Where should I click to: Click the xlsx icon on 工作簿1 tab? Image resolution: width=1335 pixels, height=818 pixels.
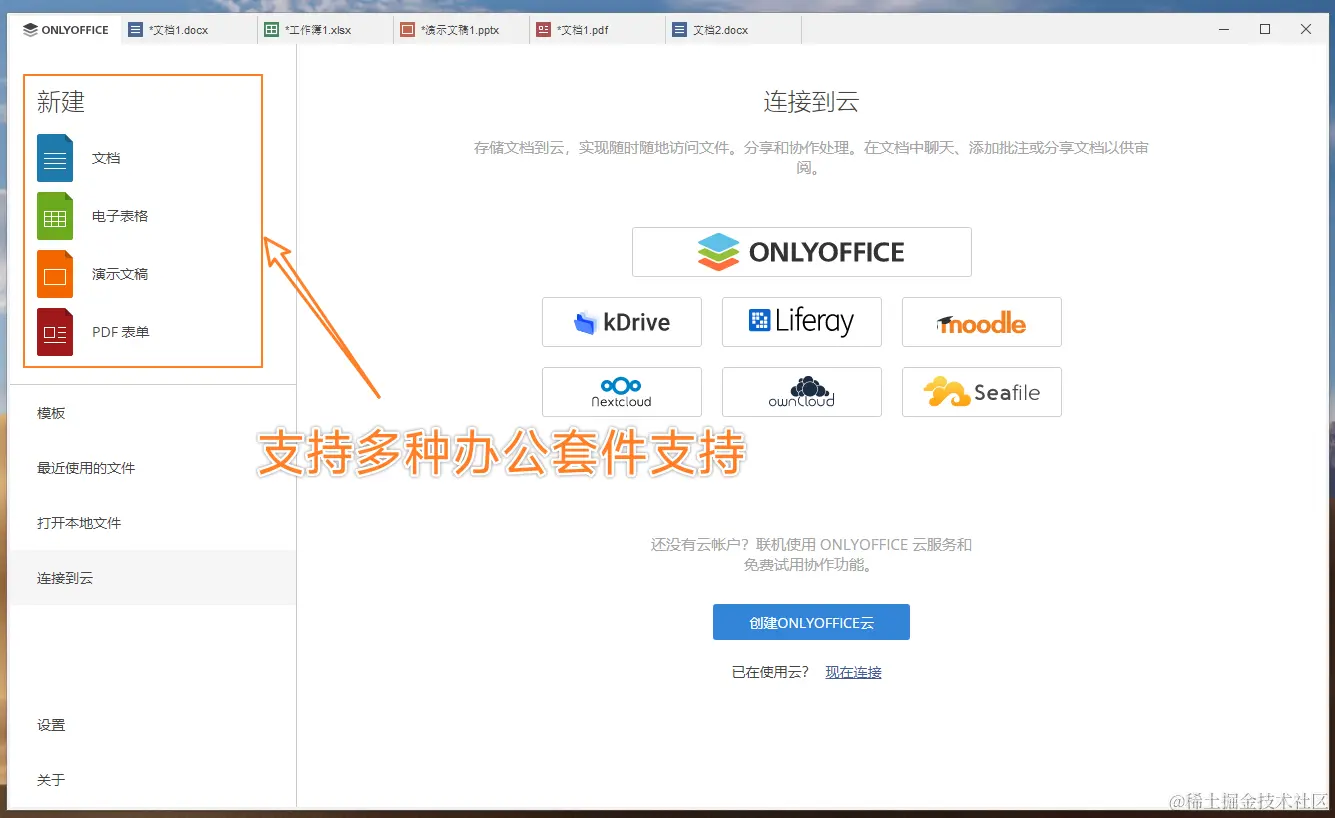coord(271,30)
